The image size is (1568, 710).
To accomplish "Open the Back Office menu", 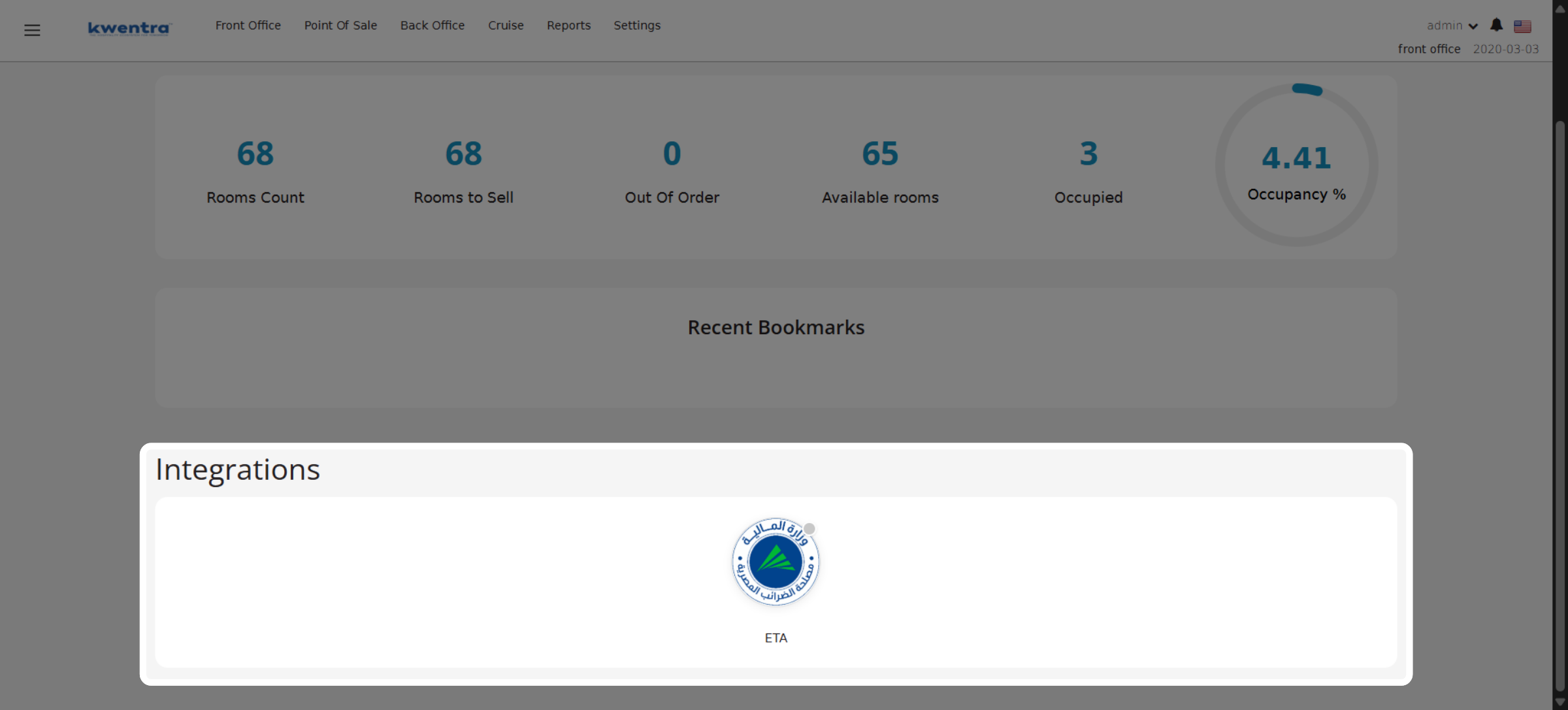I will [433, 25].
